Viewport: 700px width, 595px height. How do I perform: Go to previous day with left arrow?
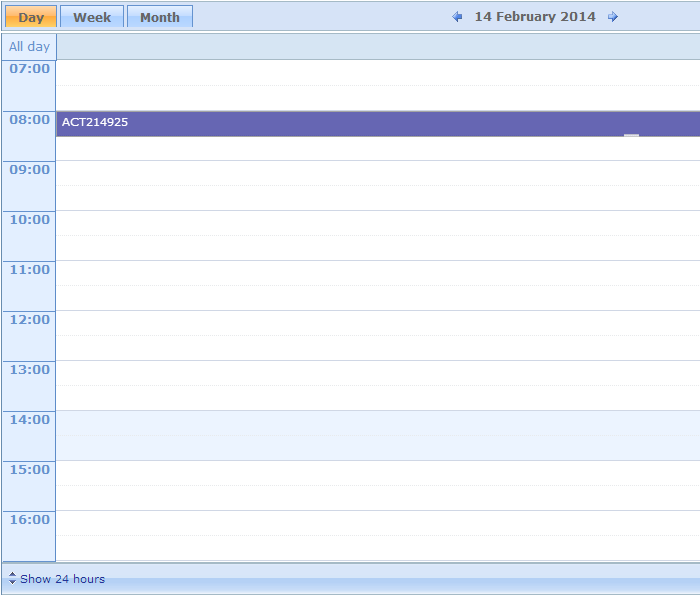pos(457,17)
